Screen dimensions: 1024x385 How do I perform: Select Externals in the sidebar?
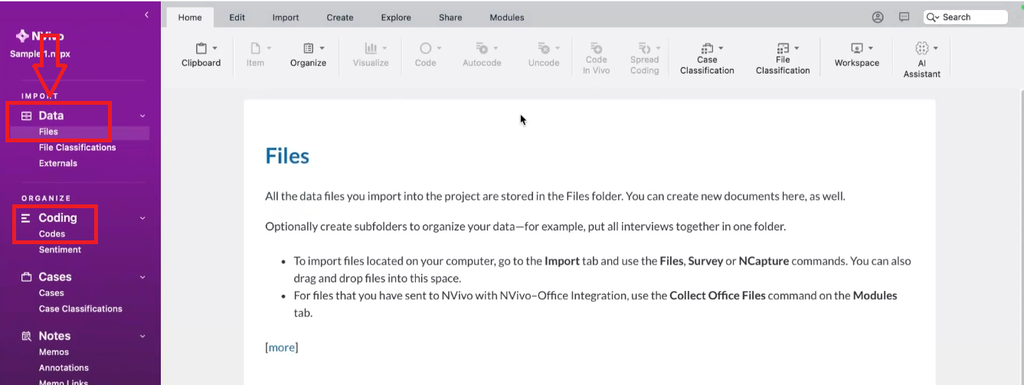[57, 163]
